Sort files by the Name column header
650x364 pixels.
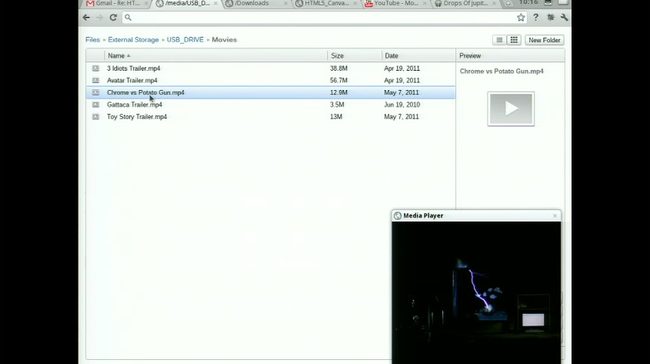click(x=216, y=56)
